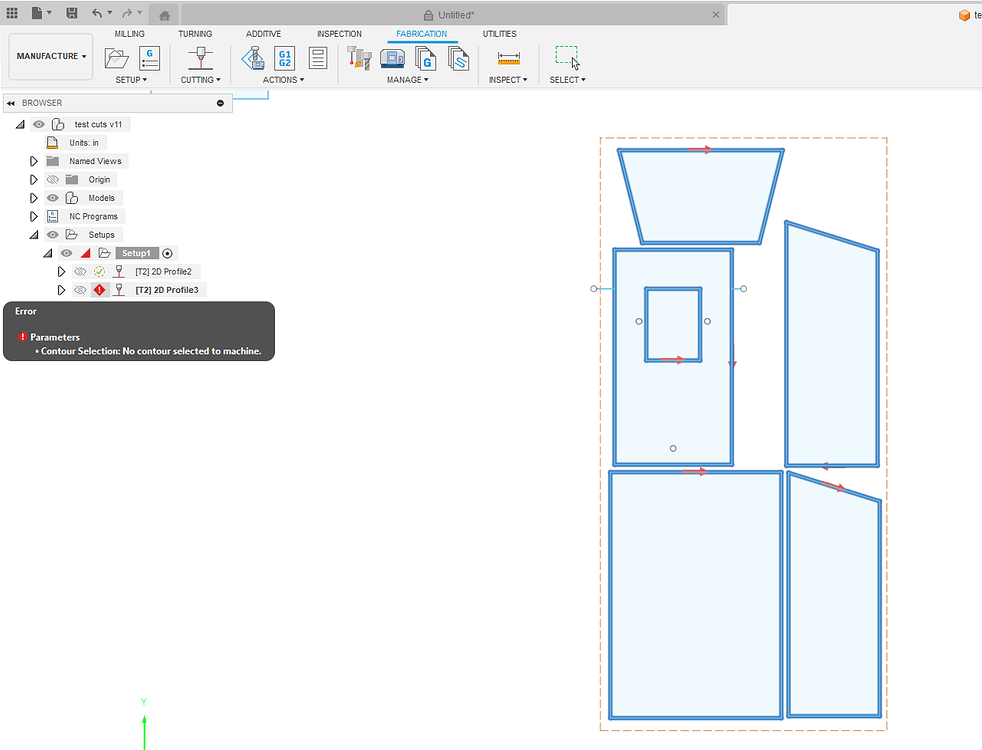
Task: Show the hidden Origin folder
Action: 52,180
